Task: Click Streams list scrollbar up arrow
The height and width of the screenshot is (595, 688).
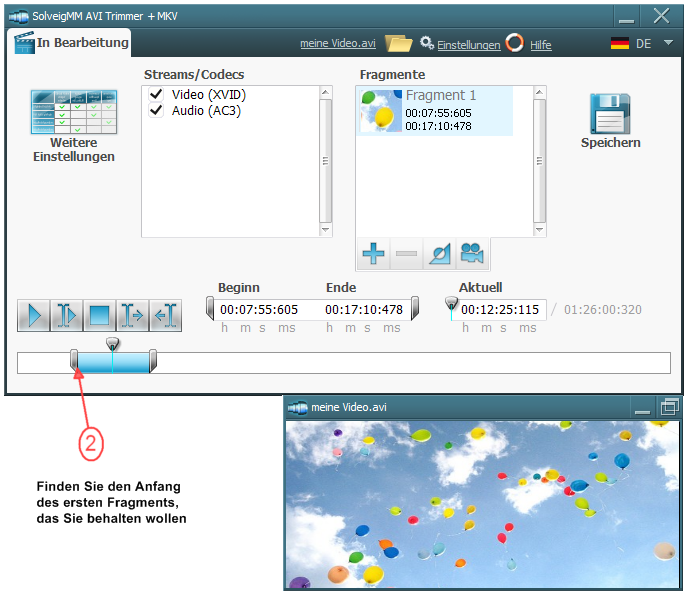Action: [x=325, y=92]
